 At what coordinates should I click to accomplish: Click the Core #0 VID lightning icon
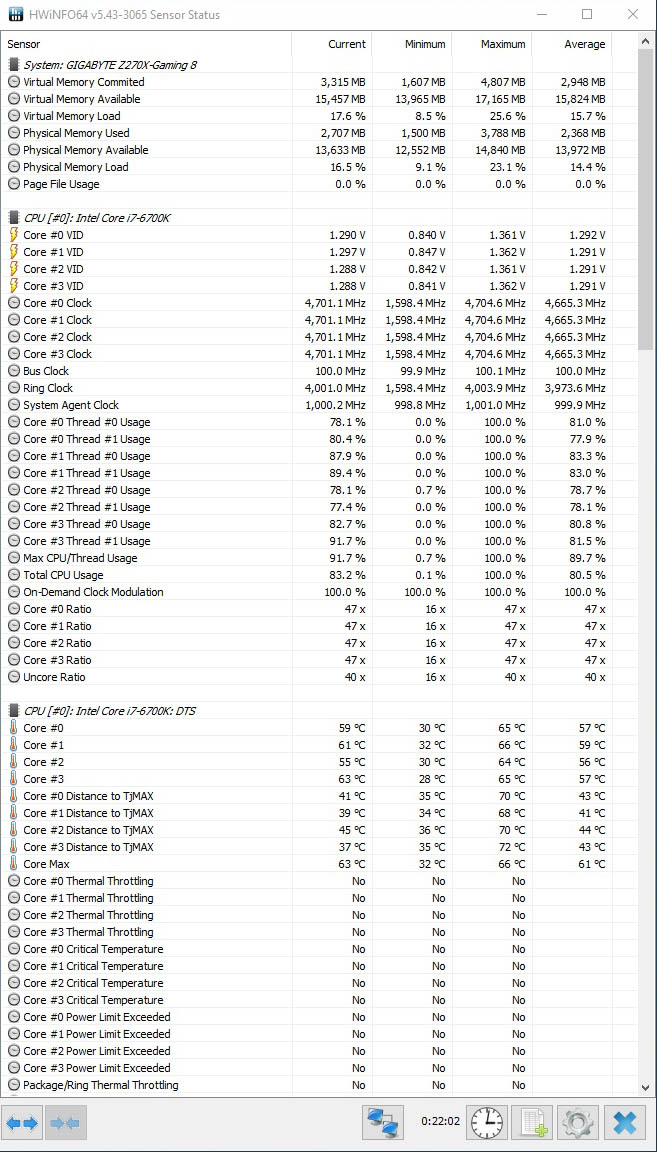(13, 235)
